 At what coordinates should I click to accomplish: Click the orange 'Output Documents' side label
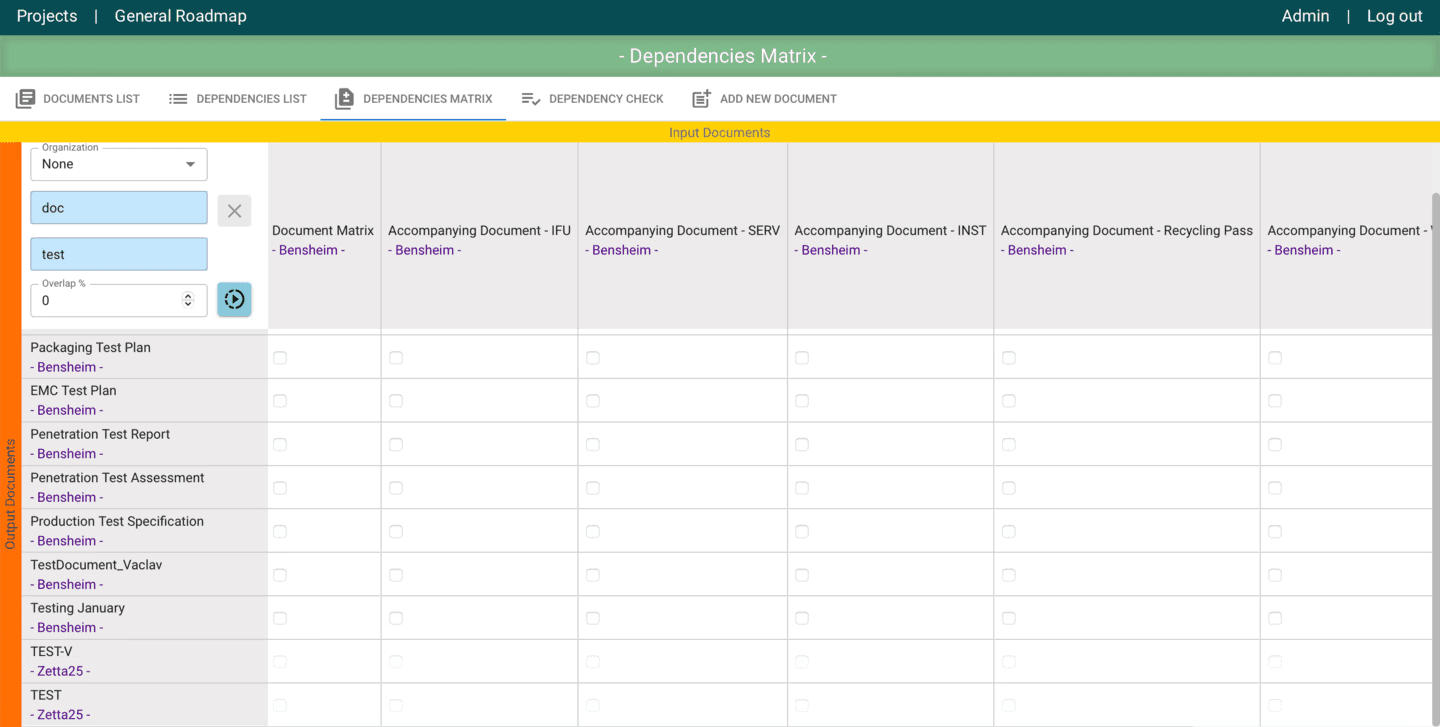click(10, 494)
